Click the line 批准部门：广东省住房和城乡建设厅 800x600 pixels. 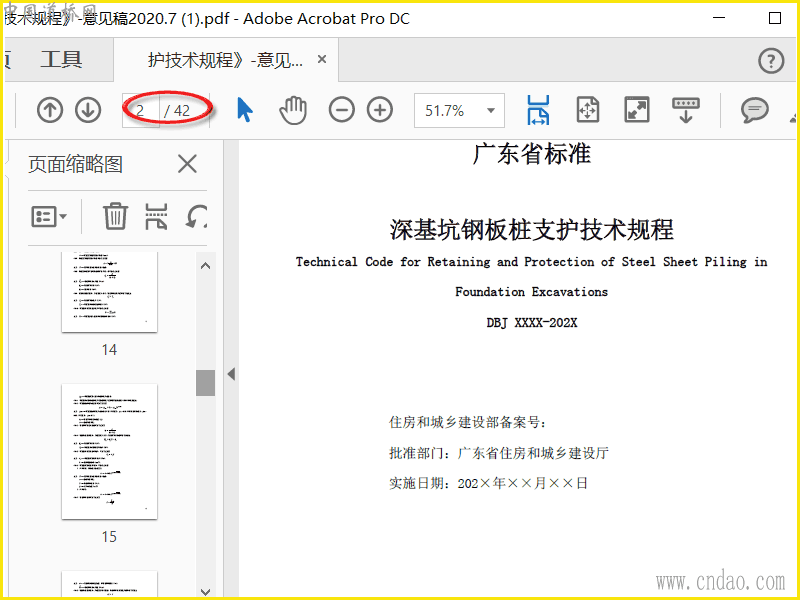tap(499, 453)
